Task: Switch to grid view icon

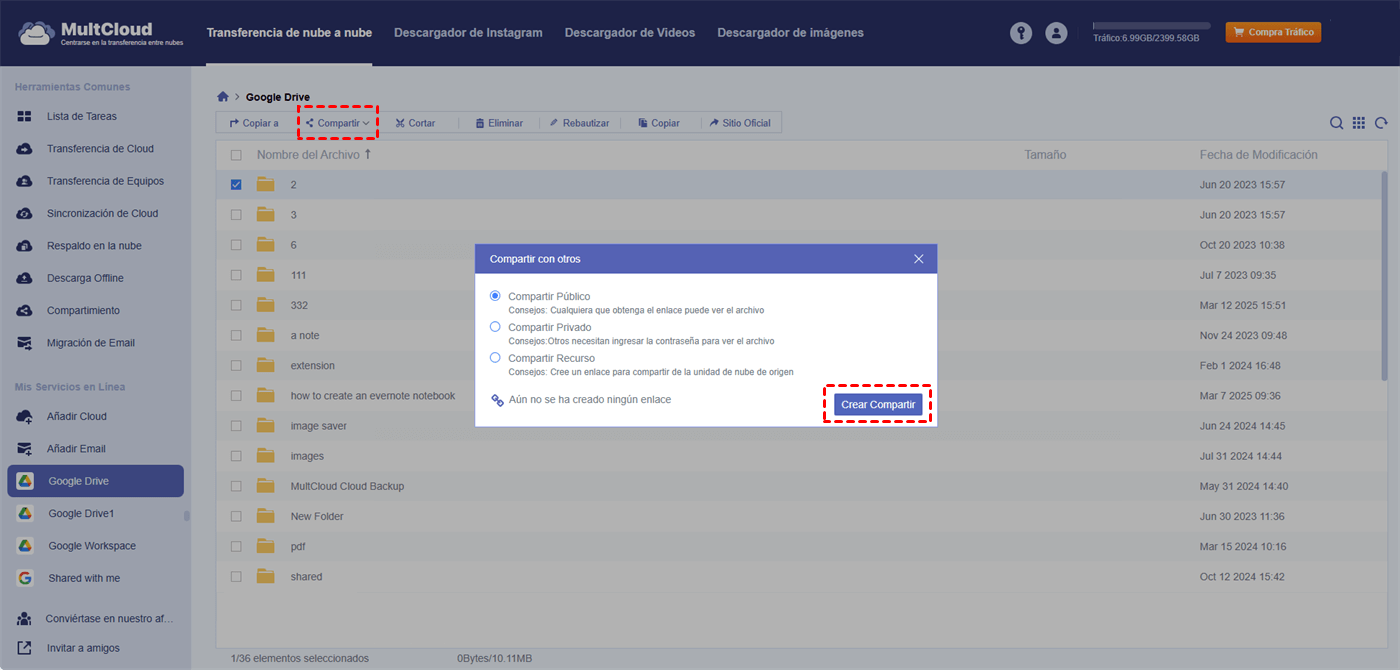Action: tap(1359, 123)
